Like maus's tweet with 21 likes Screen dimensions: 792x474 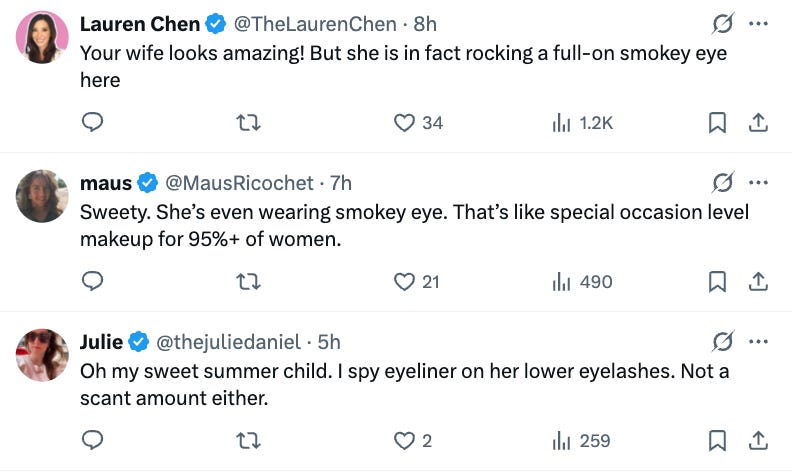pyautogui.click(x=404, y=282)
